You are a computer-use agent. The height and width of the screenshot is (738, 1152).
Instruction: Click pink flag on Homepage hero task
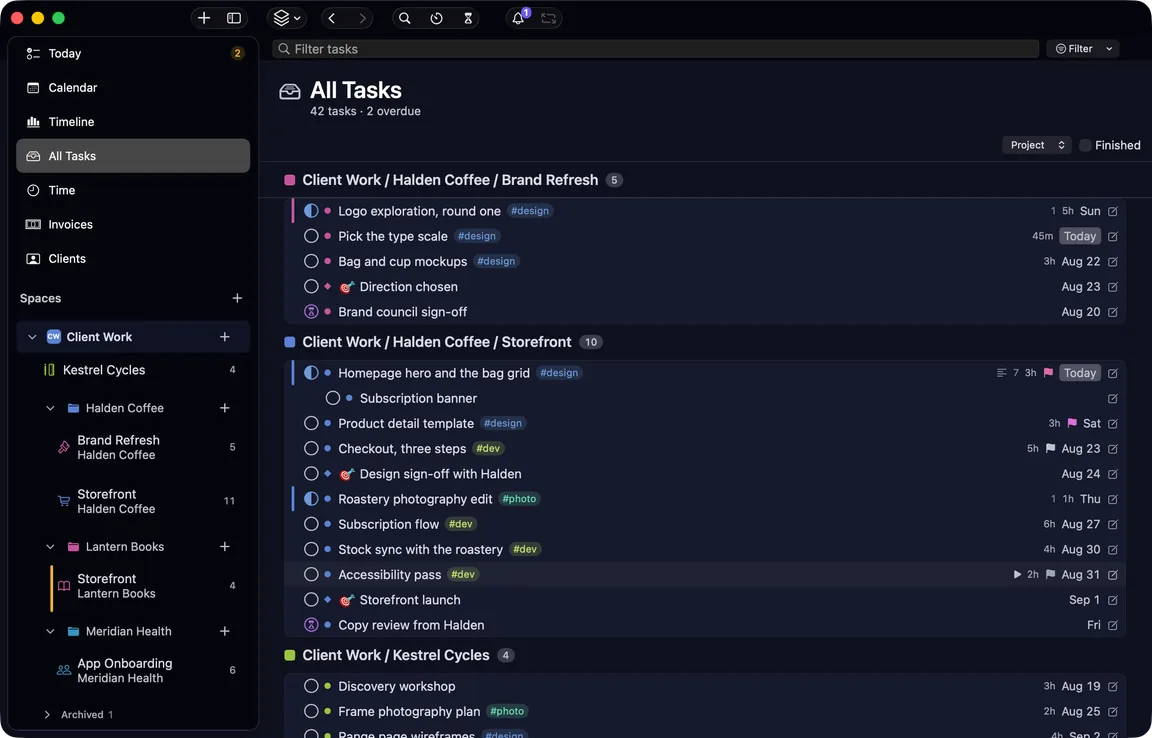coord(1048,373)
